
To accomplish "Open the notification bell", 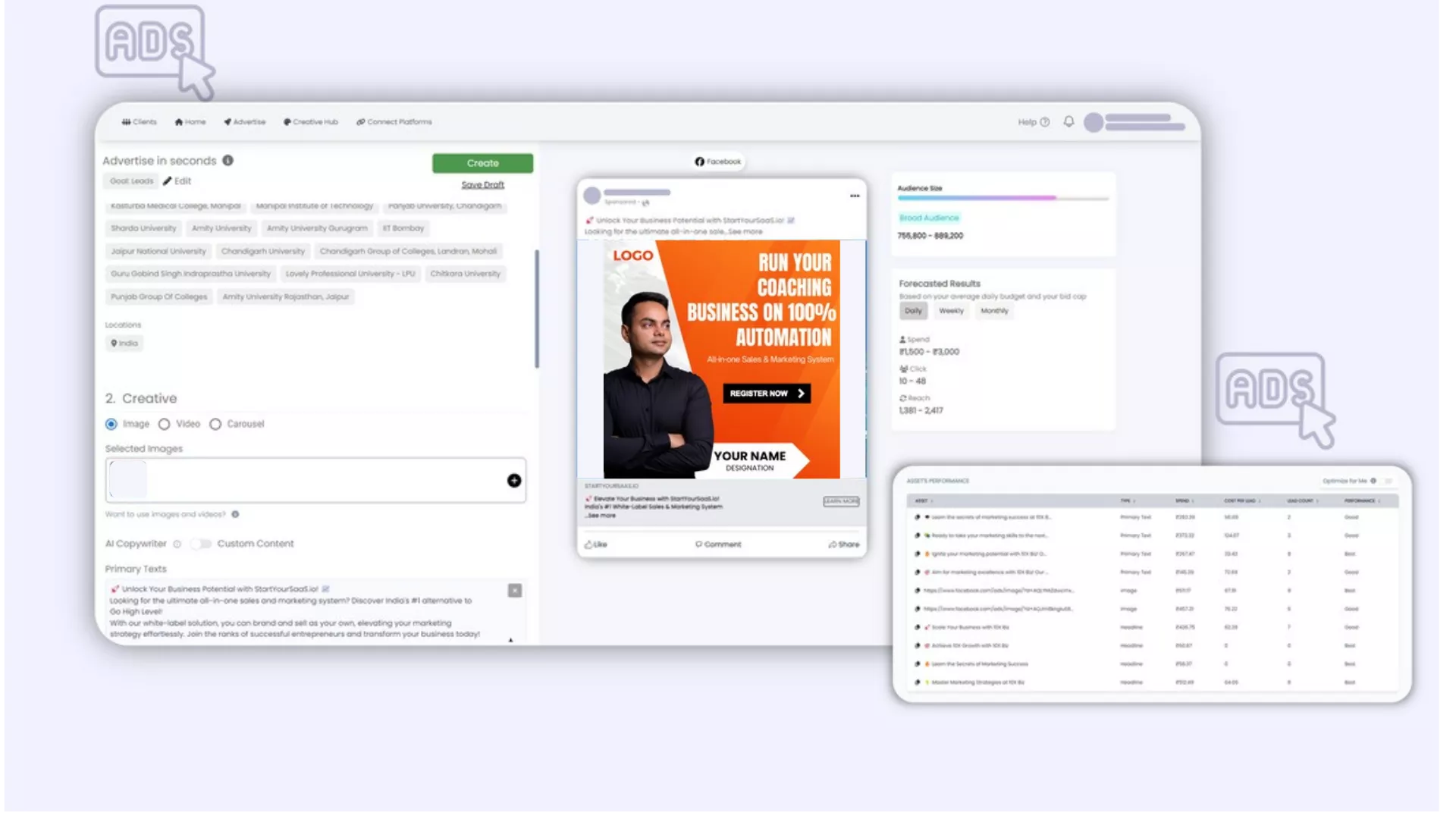I will [1068, 122].
